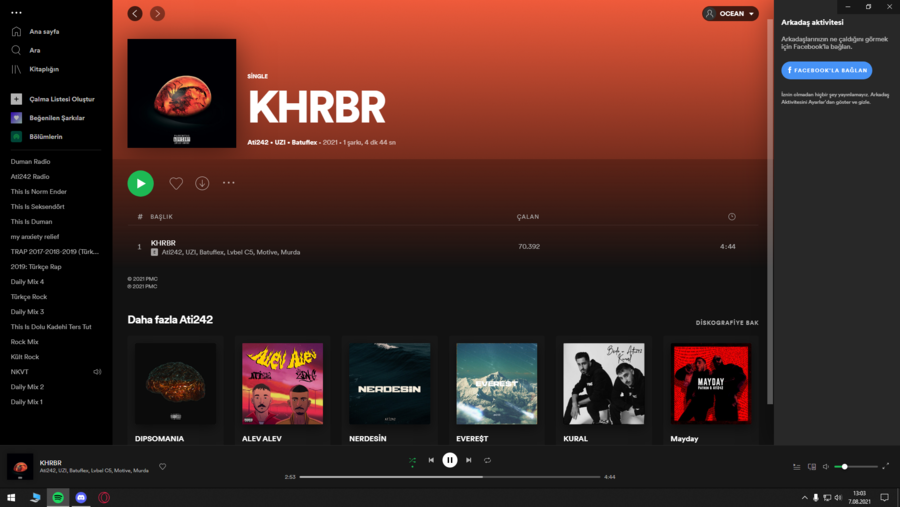This screenshot has height=507, width=900.
Task: Toggle repeat in player controls
Action: [487, 460]
